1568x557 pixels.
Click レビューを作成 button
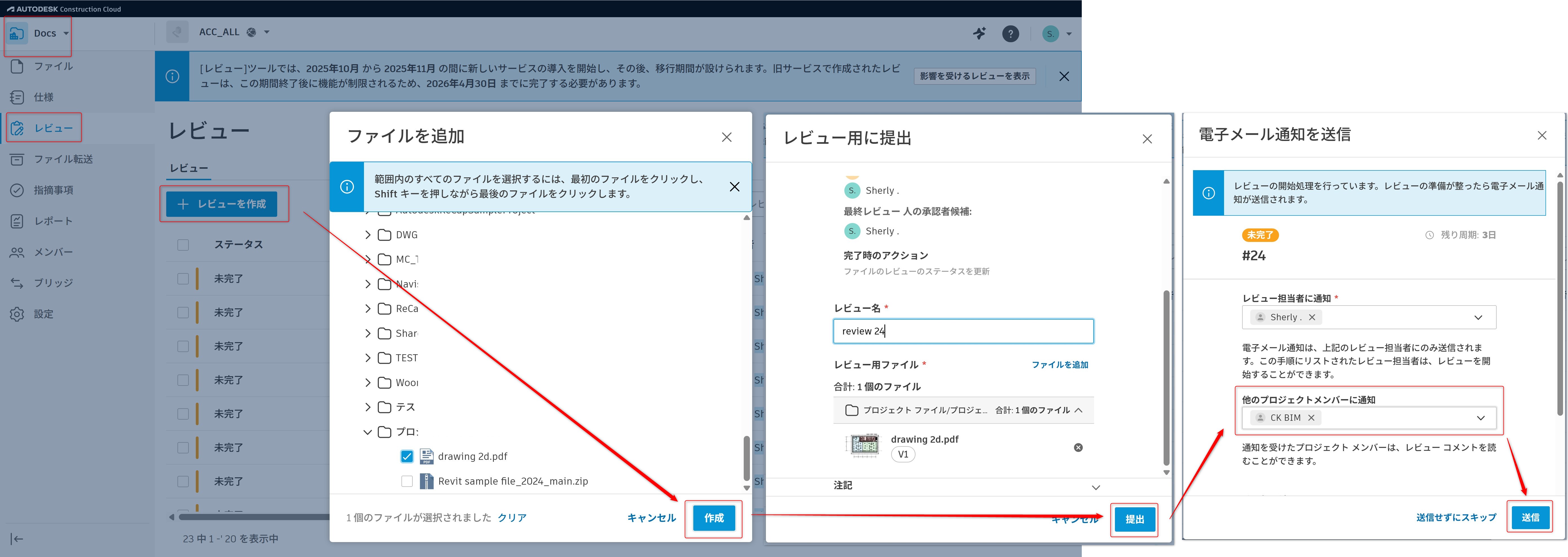[x=221, y=204]
